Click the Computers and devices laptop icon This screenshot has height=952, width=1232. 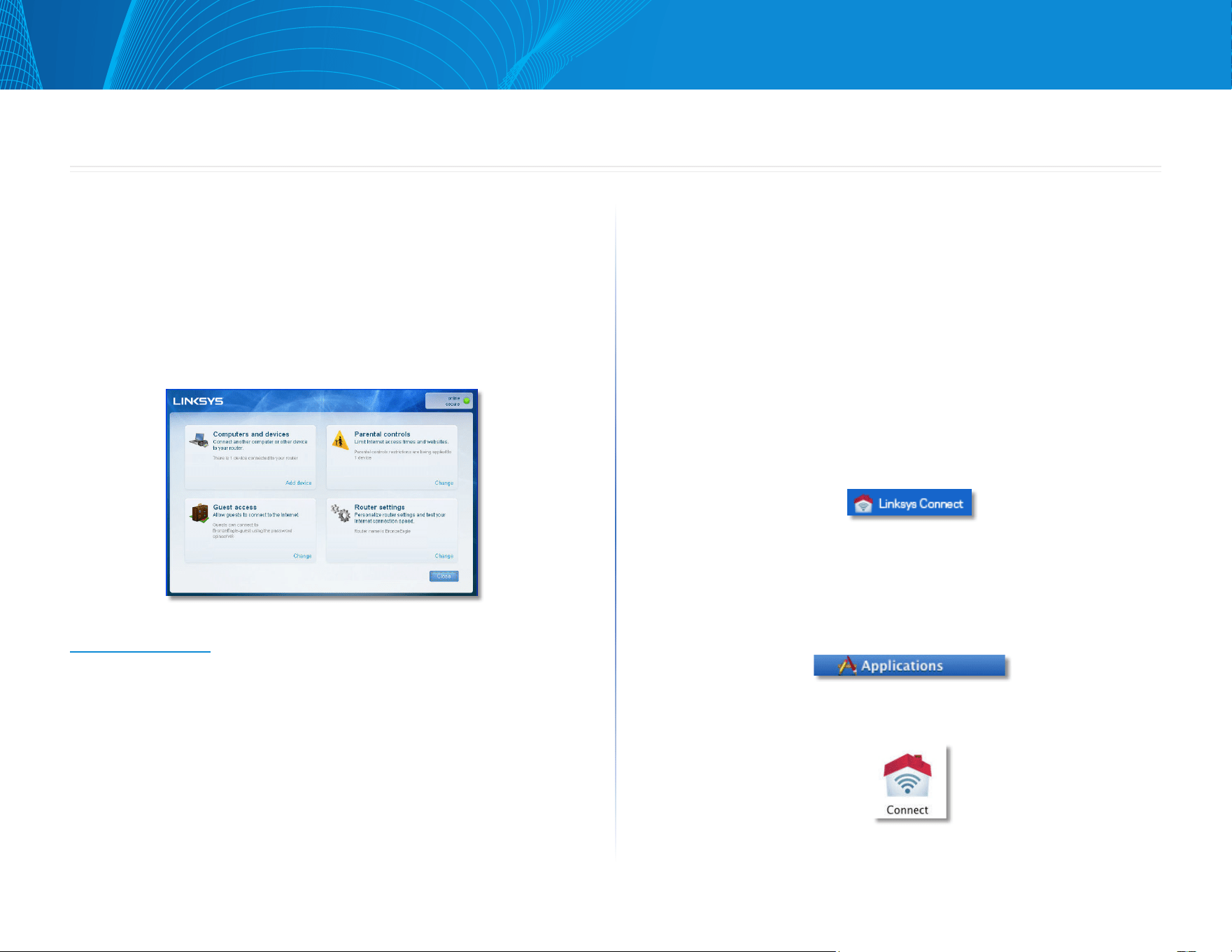199,439
